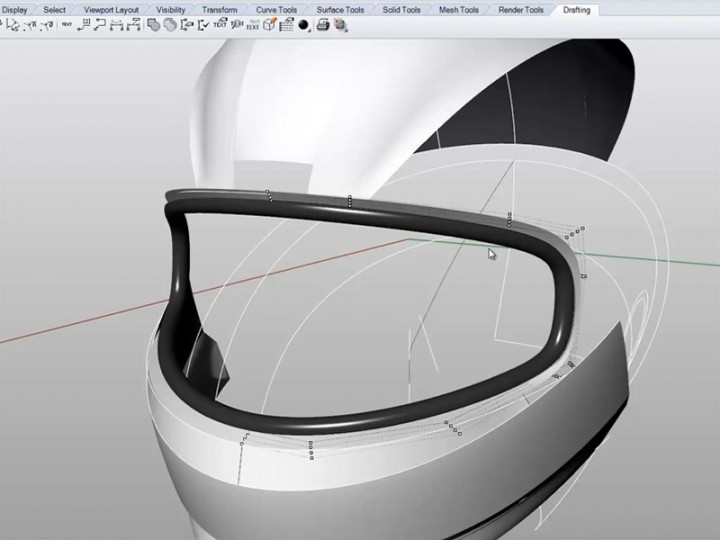This screenshot has height=540, width=720.
Task: Click the dimension icon with checkmark
Action: 203,25
